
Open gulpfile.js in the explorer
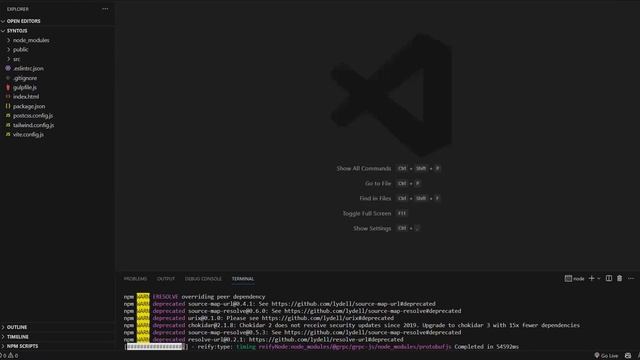[24, 87]
